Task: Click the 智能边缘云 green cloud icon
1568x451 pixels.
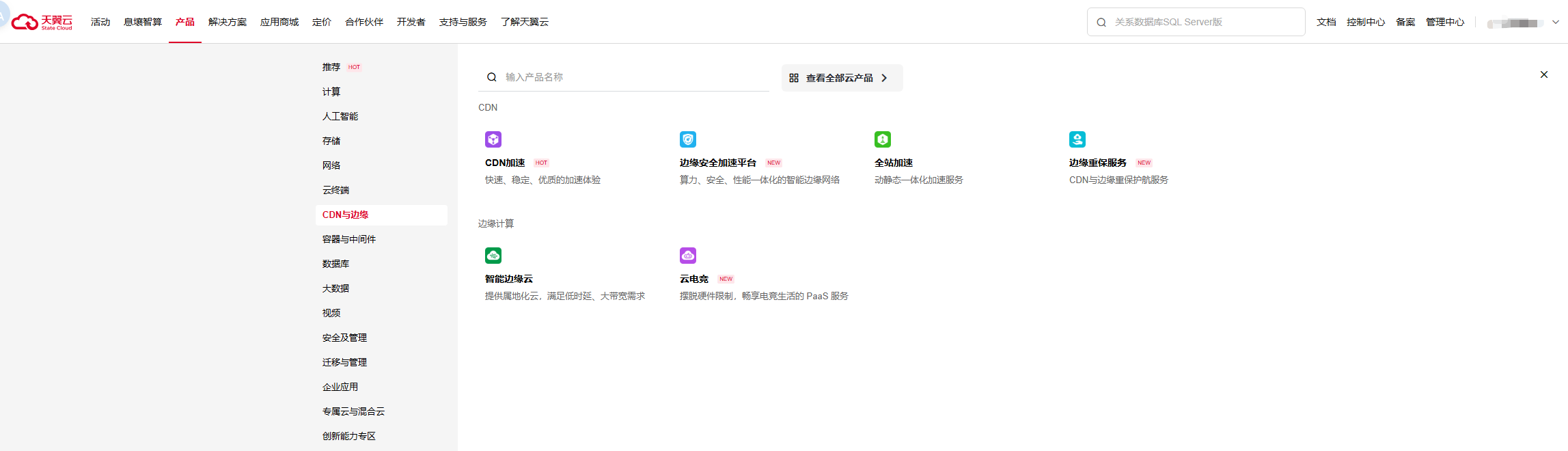Action: (x=493, y=256)
